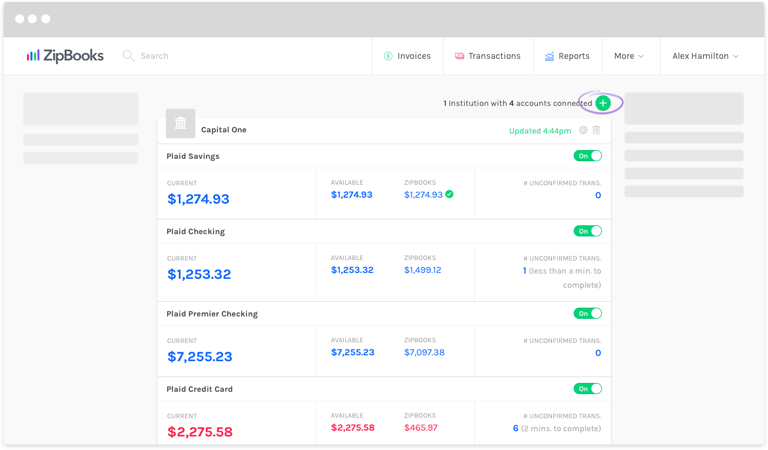Click Plaid Savings available $1,274.93

click(x=352, y=194)
